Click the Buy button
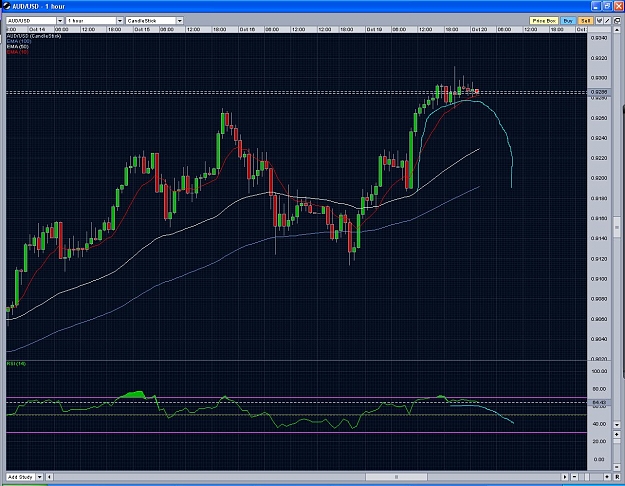The height and width of the screenshot is (486, 625). (568, 21)
